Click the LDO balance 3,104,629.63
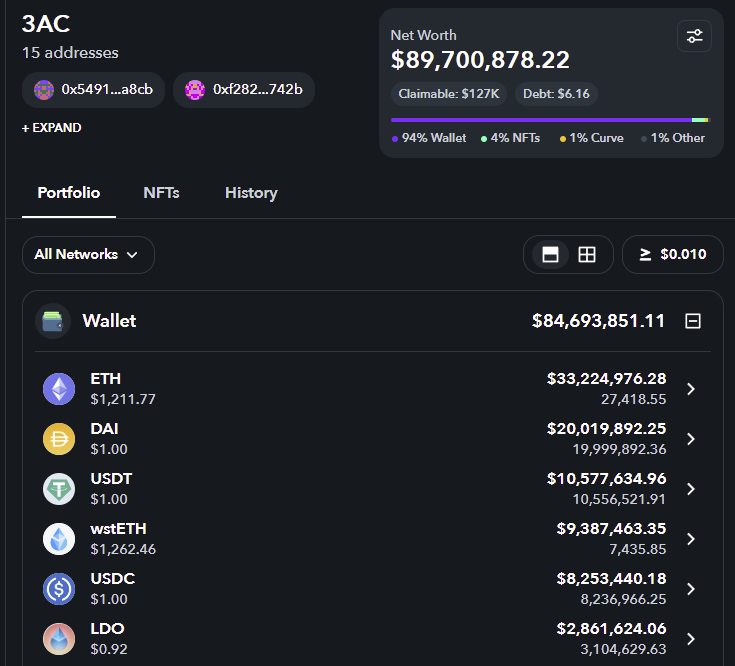 tap(623, 649)
